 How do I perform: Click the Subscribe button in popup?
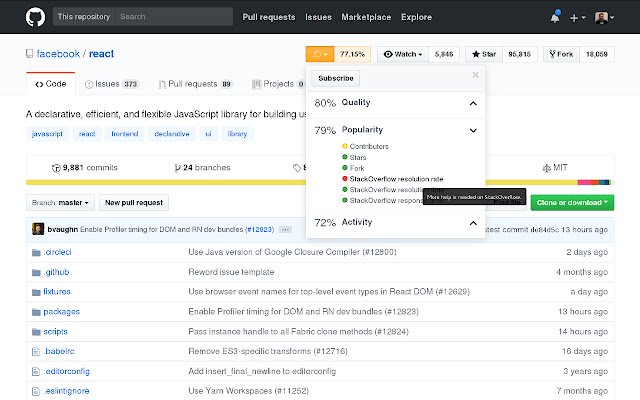(x=336, y=78)
